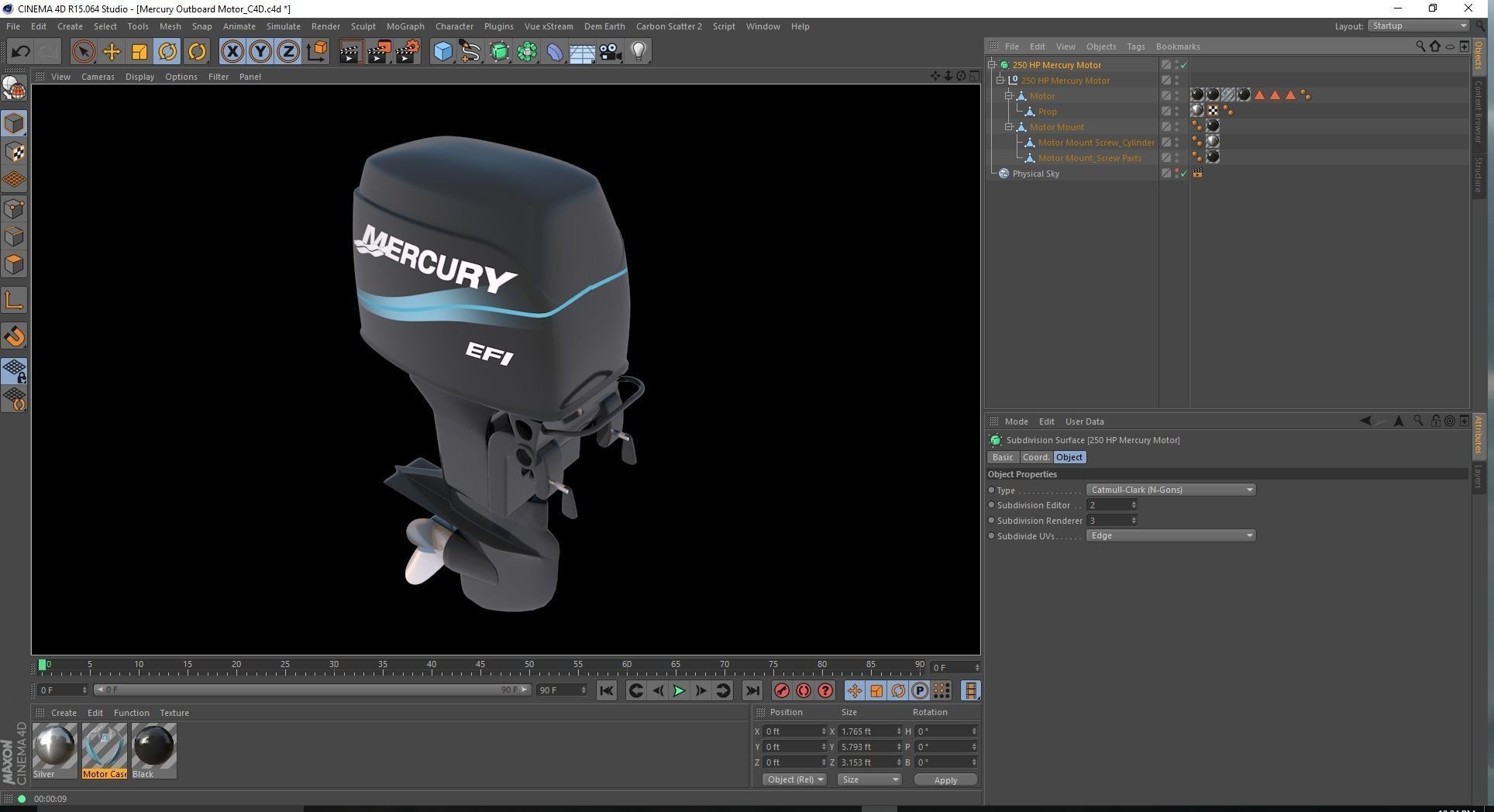This screenshot has width=1494, height=812.
Task: Select the Scale tool
Action: click(x=139, y=52)
